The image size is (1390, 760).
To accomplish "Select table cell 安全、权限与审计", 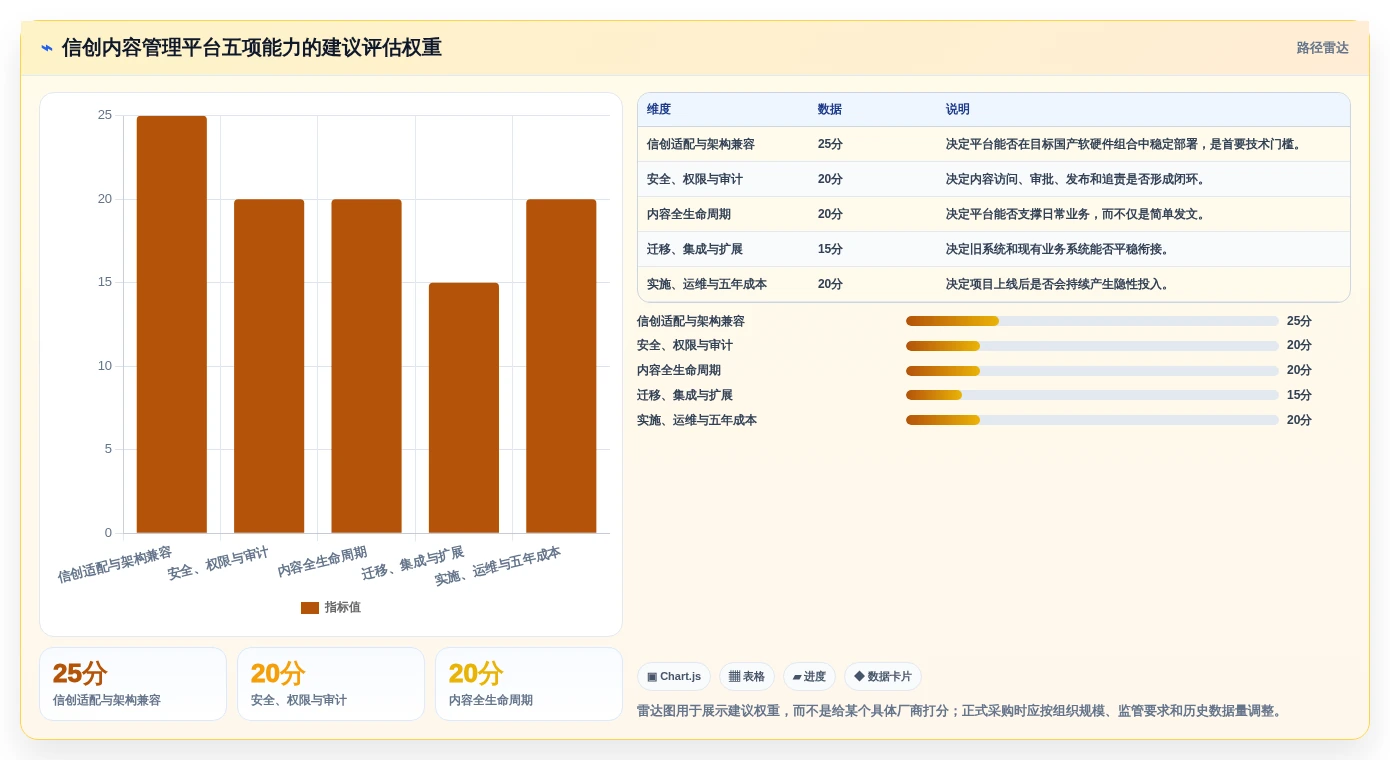I will pos(695,179).
